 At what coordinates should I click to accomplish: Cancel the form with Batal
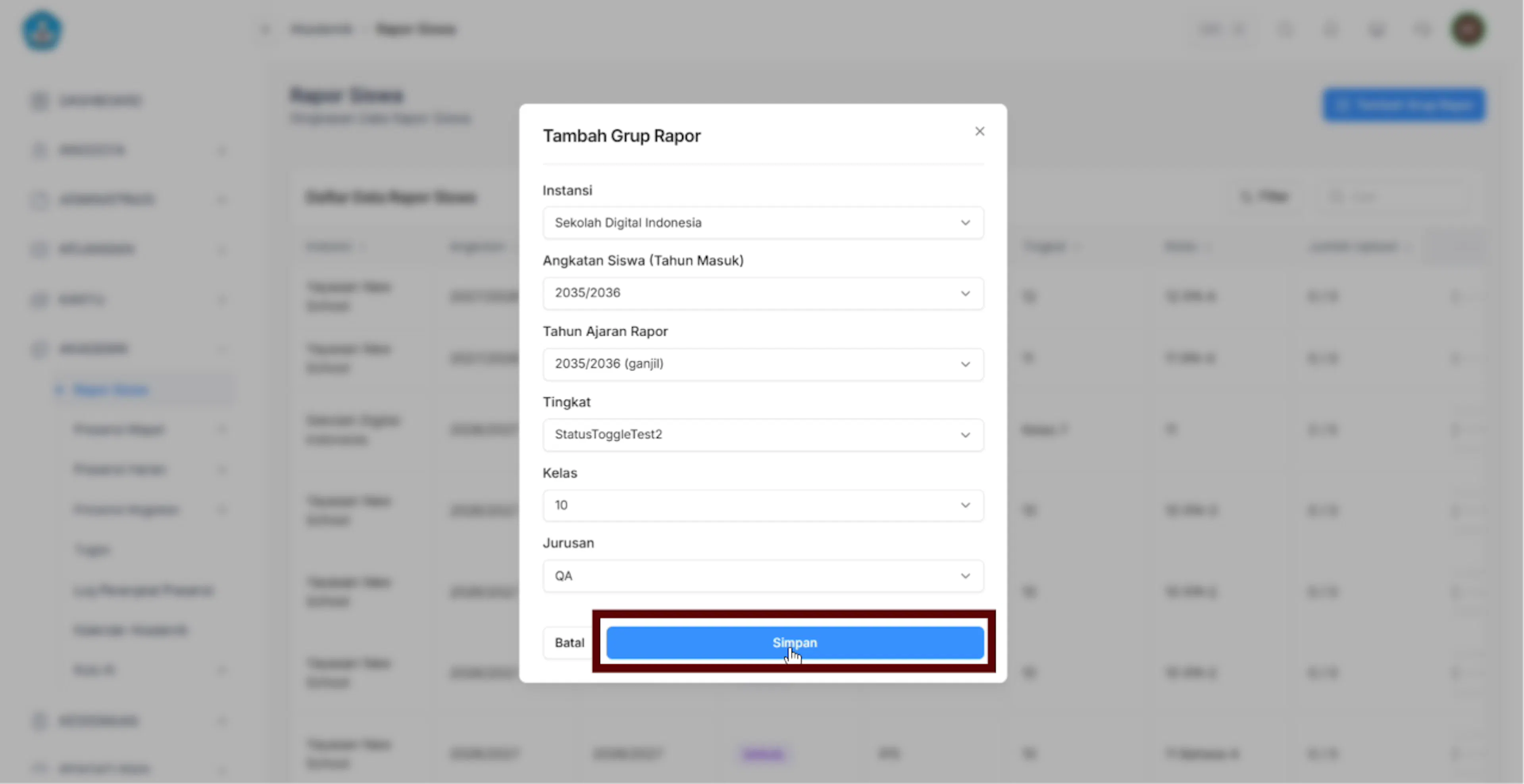point(569,643)
